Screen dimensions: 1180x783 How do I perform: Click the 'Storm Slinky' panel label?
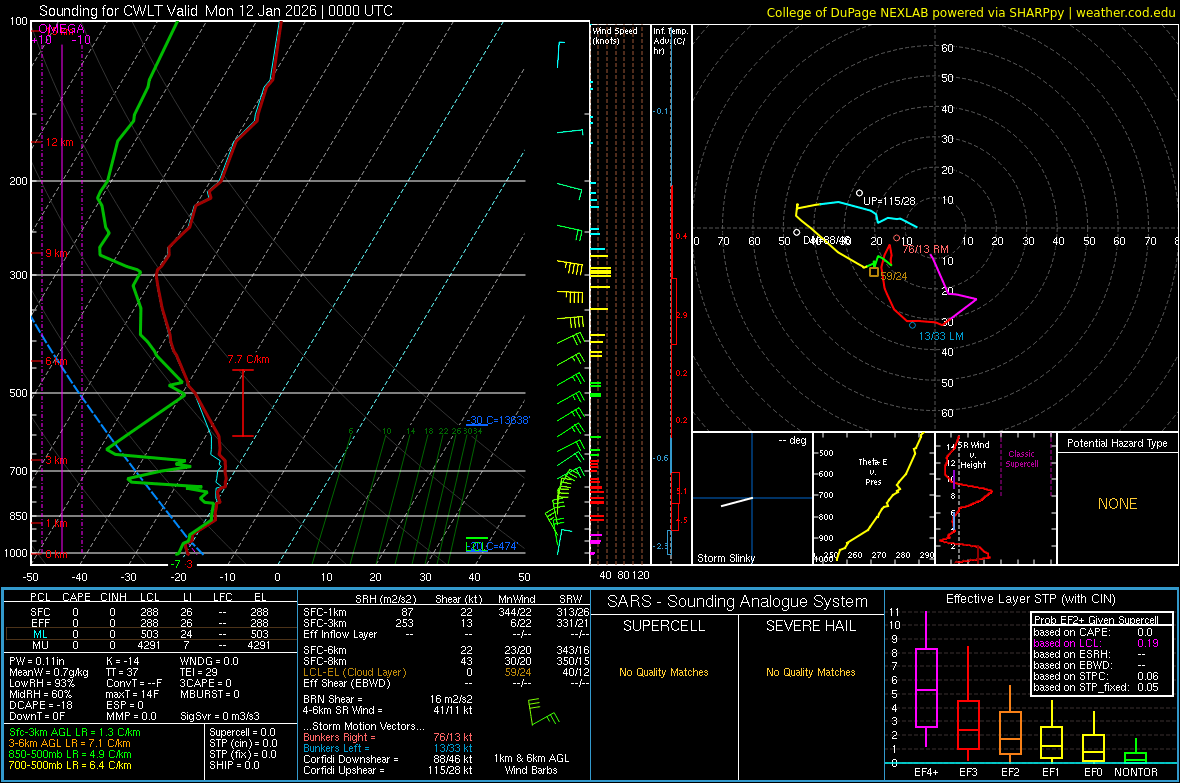click(725, 558)
